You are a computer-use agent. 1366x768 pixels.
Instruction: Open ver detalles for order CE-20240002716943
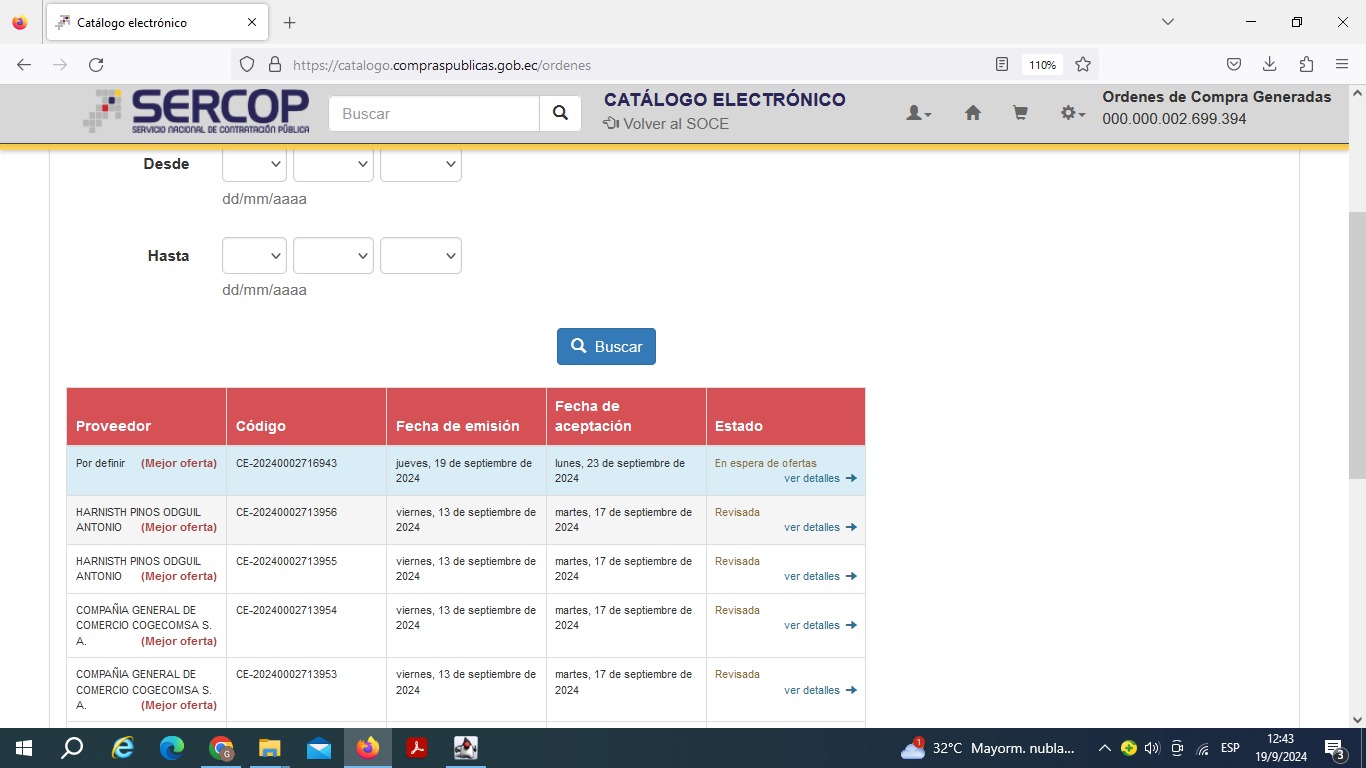[819, 479]
